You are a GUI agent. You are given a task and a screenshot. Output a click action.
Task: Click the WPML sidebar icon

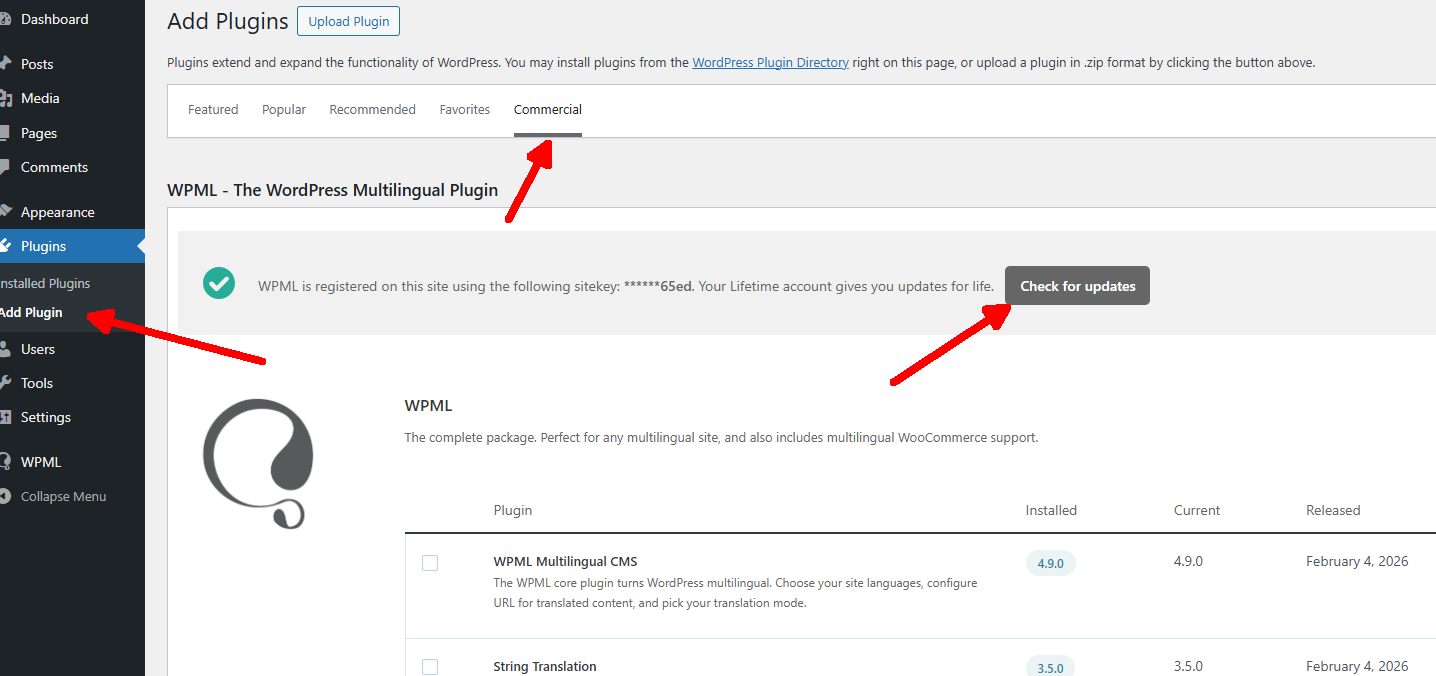tap(5, 462)
